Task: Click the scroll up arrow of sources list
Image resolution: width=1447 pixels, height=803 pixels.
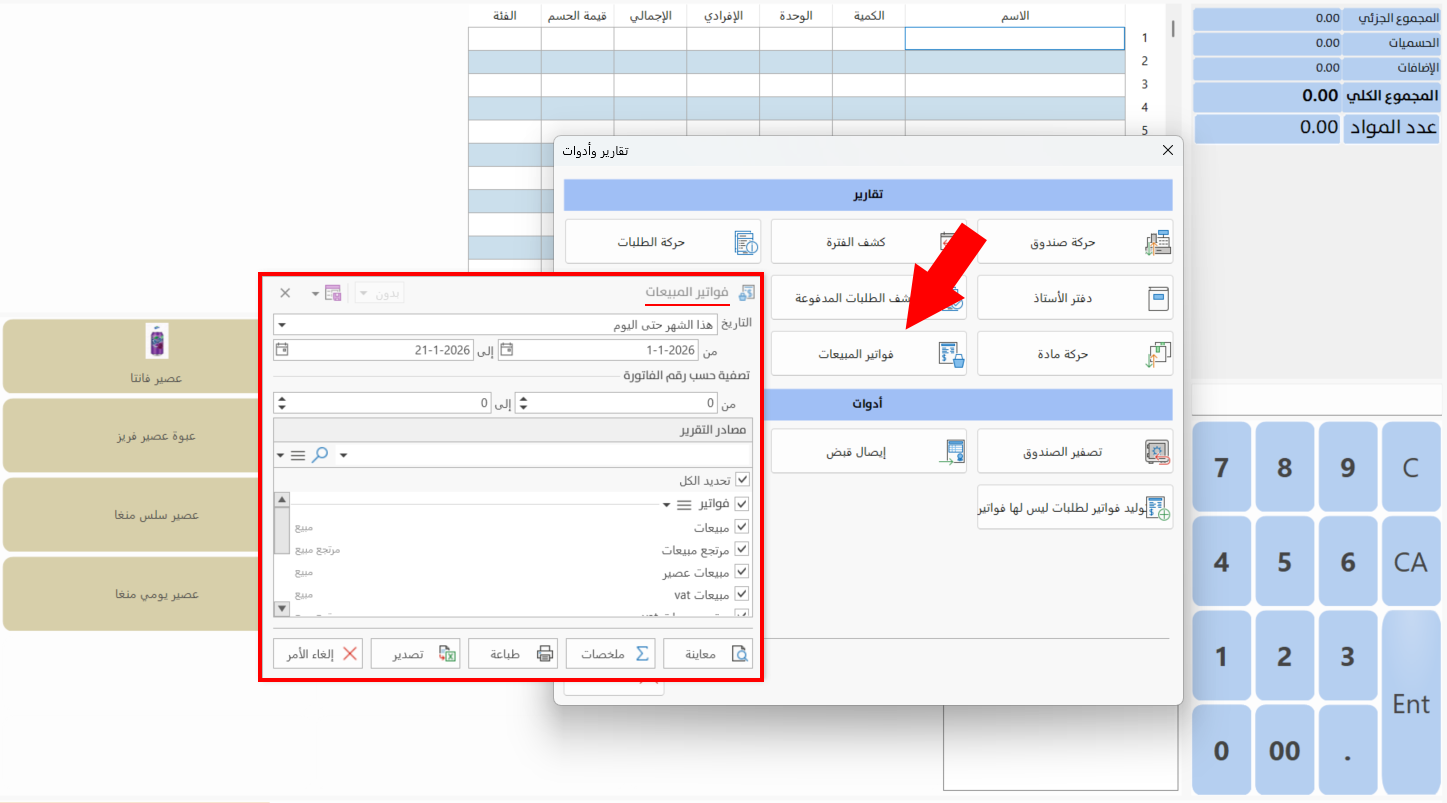Action: (282, 500)
